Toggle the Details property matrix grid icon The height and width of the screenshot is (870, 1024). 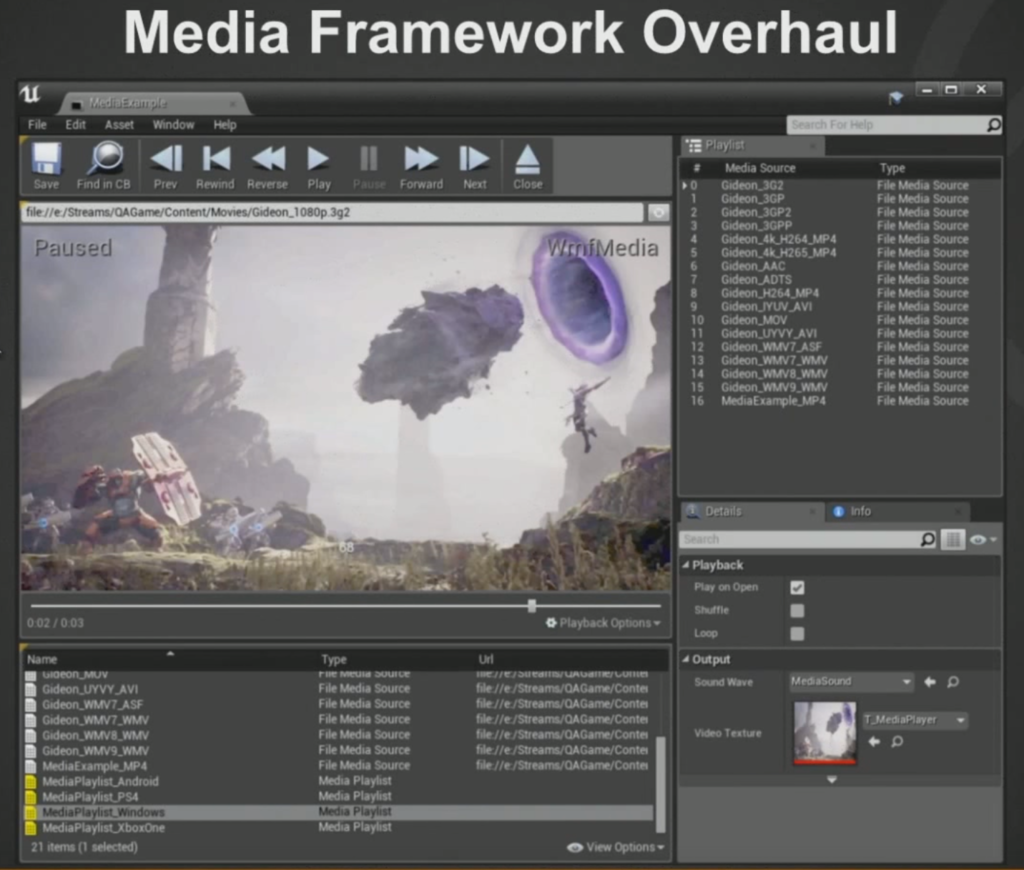[953, 540]
